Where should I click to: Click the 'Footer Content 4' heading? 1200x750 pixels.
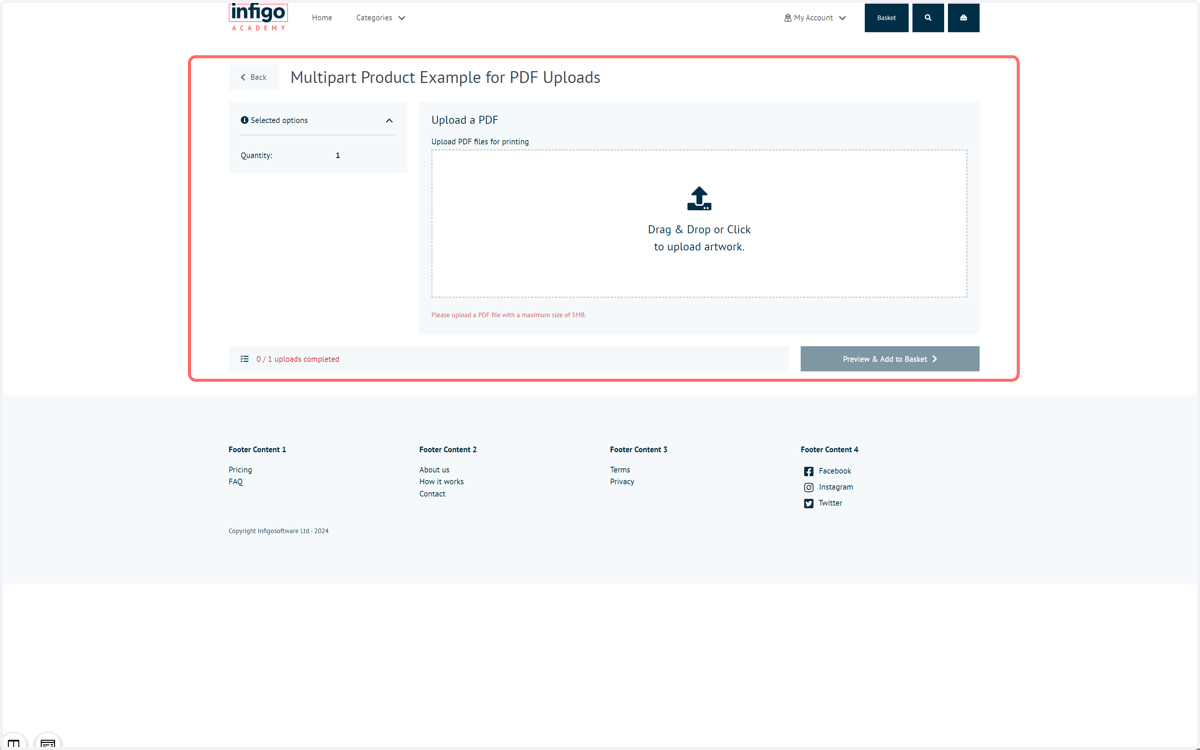pyautogui.click(x=830, y=450)
